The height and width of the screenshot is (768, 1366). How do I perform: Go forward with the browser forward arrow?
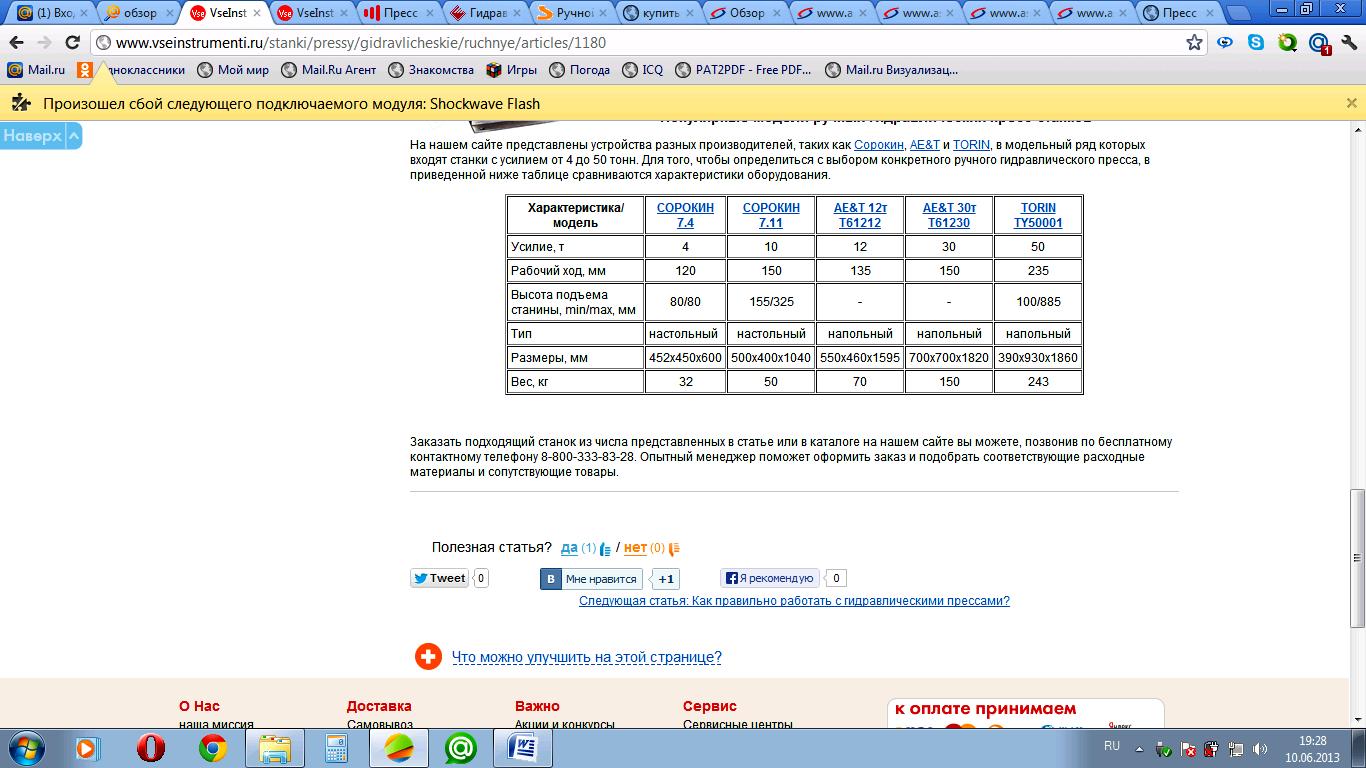click(x=44, y=43)
